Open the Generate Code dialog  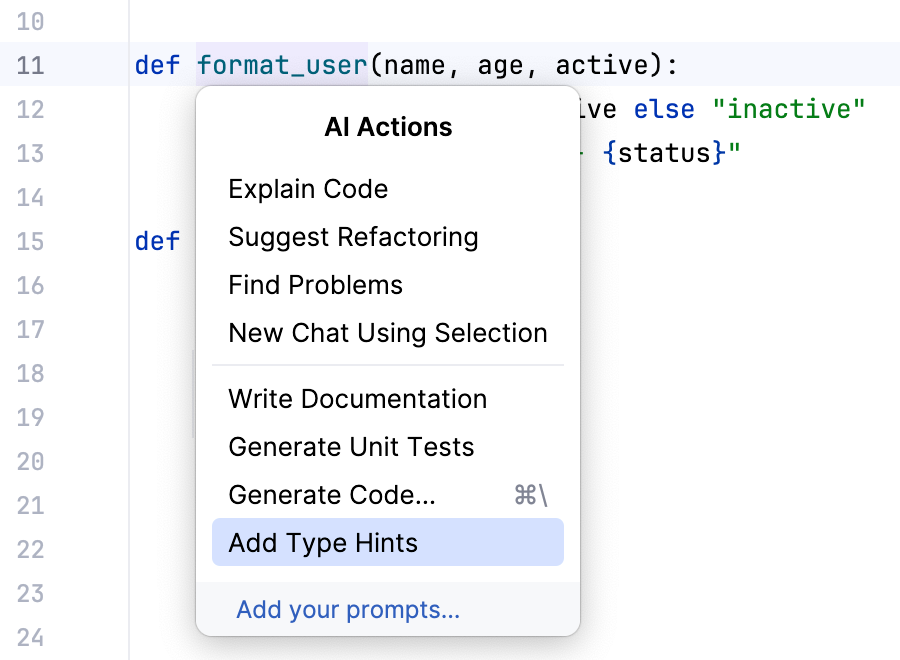pos(332,495)
